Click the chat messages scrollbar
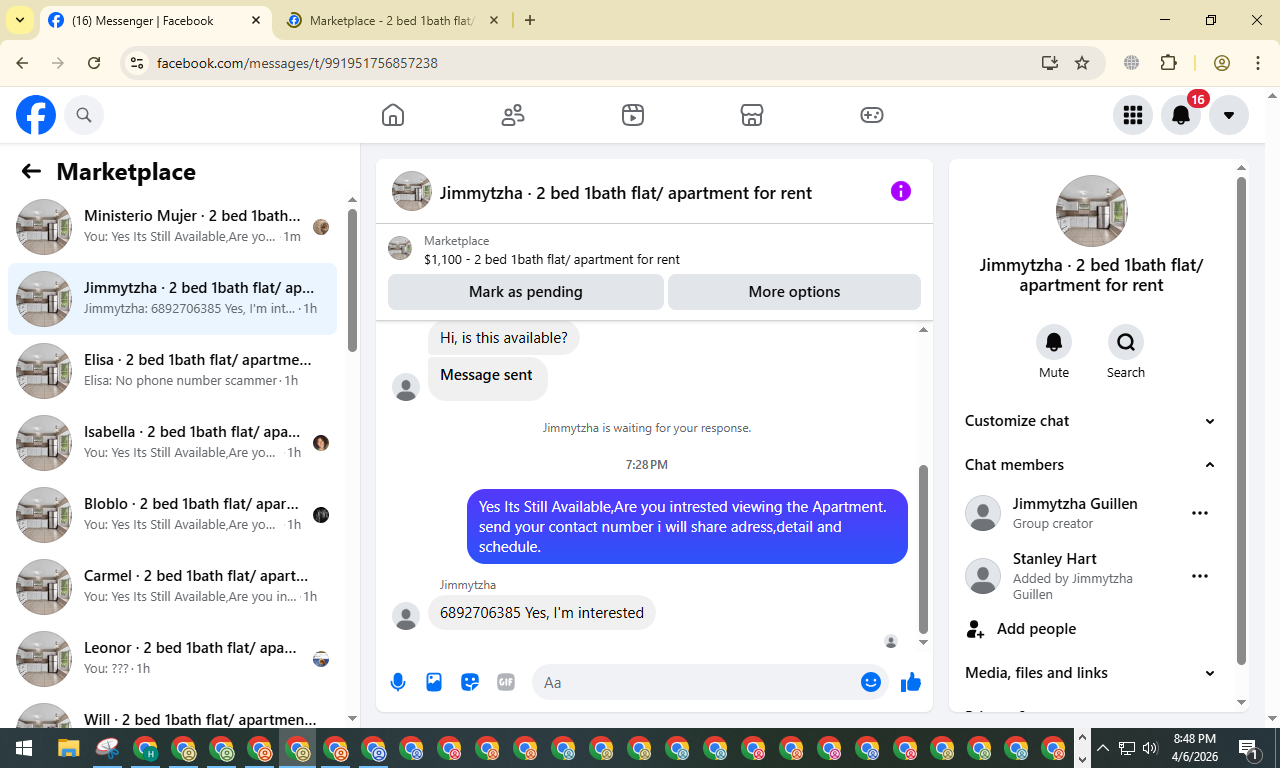The height and width of the screenshot is (768, 1280). click(x=923, y=548)
